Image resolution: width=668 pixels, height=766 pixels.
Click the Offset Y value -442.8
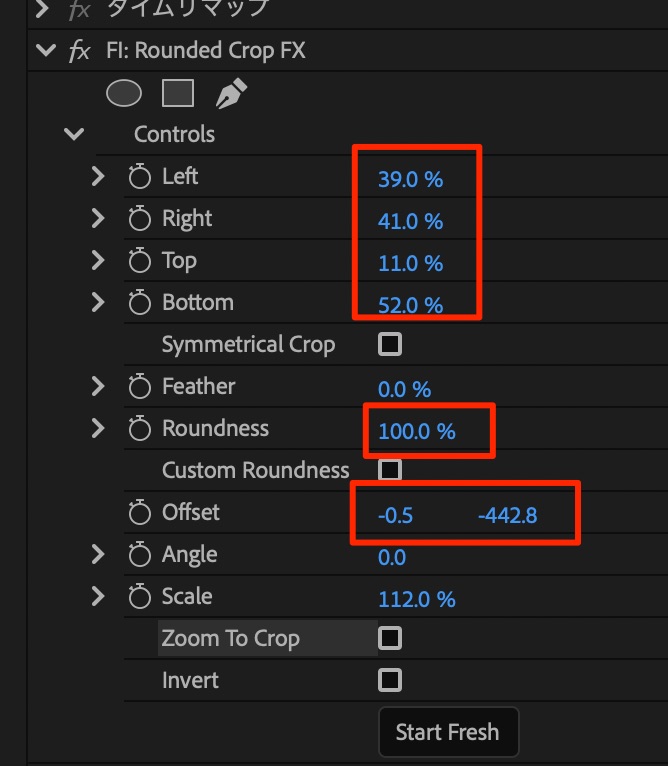(x=508, y=516)
